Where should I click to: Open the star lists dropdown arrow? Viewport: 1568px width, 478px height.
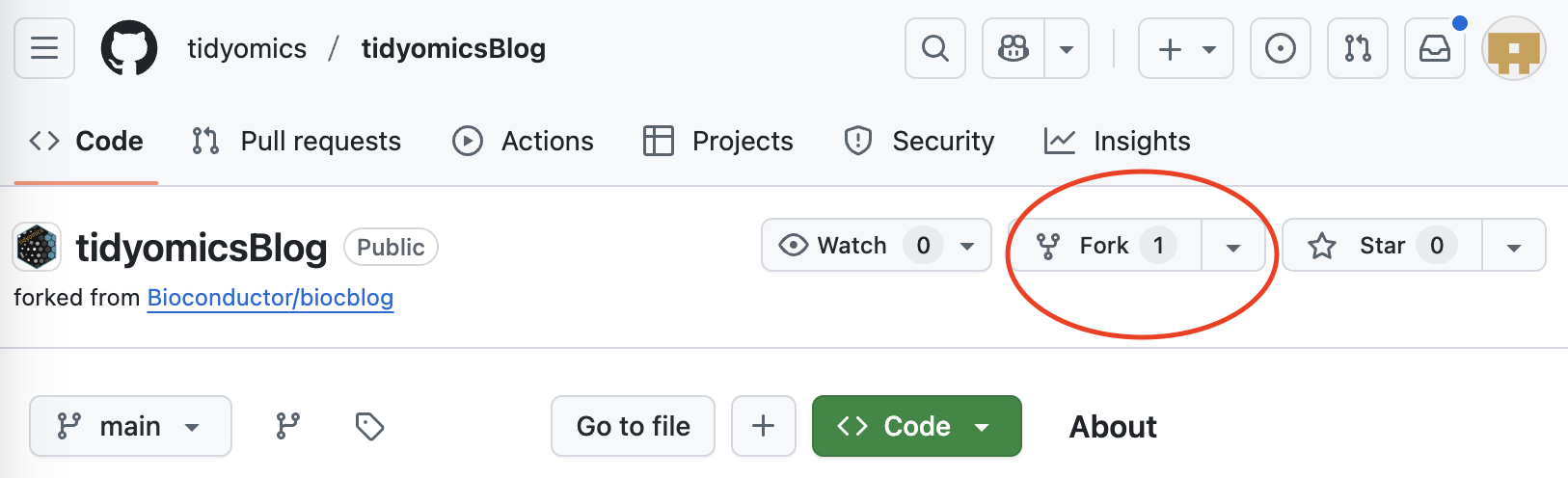[1513, 247]
